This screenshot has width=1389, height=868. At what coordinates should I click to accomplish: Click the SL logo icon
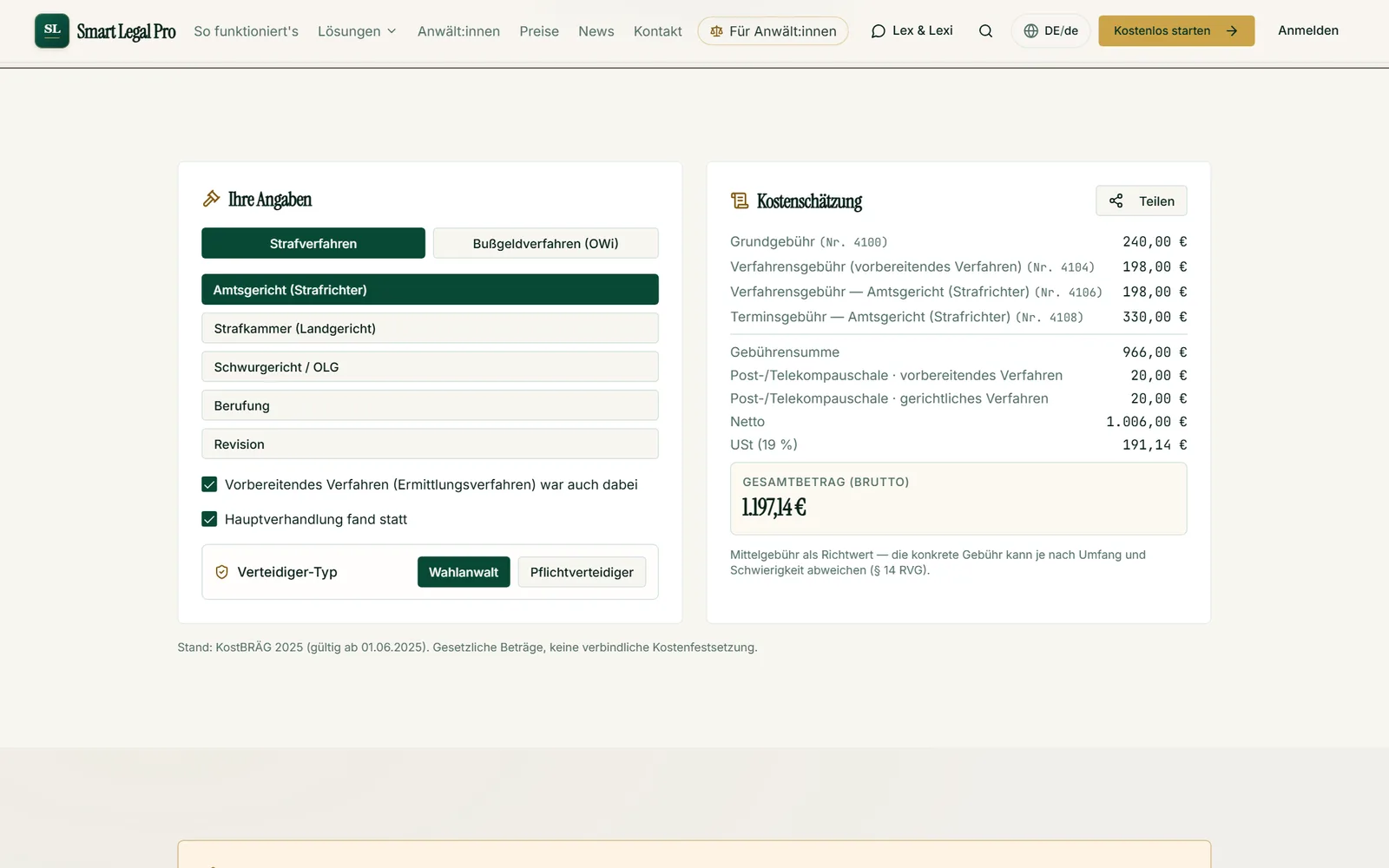point(52,30)
